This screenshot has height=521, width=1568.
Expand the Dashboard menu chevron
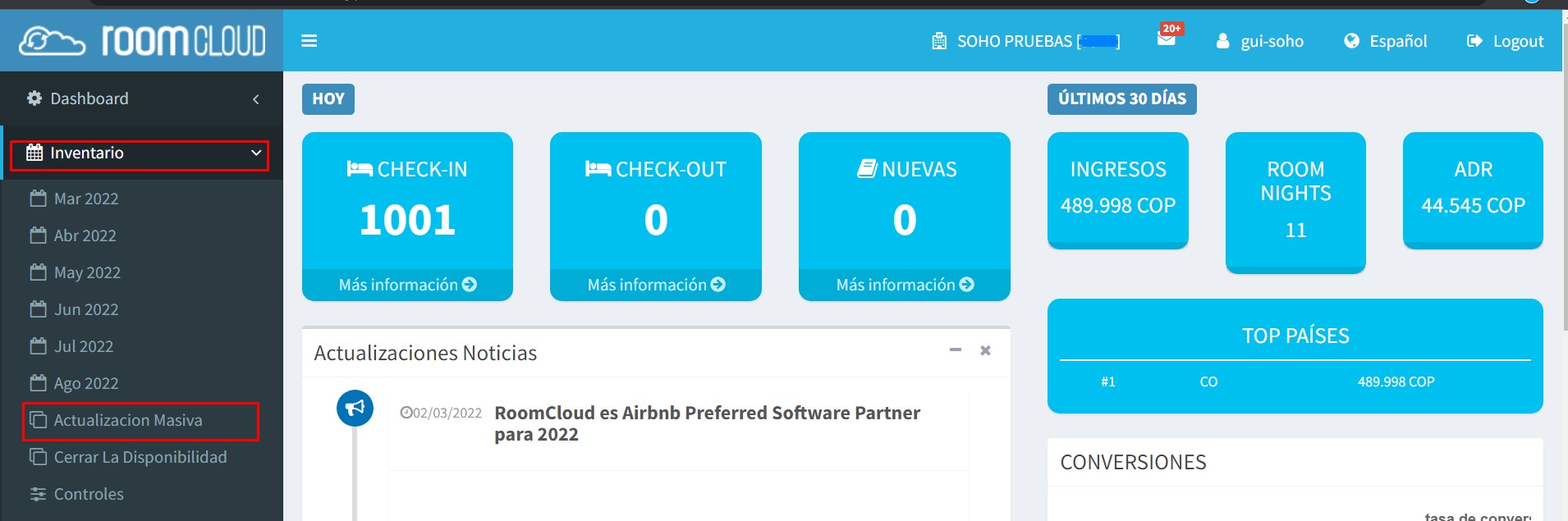tap(256, 99)
